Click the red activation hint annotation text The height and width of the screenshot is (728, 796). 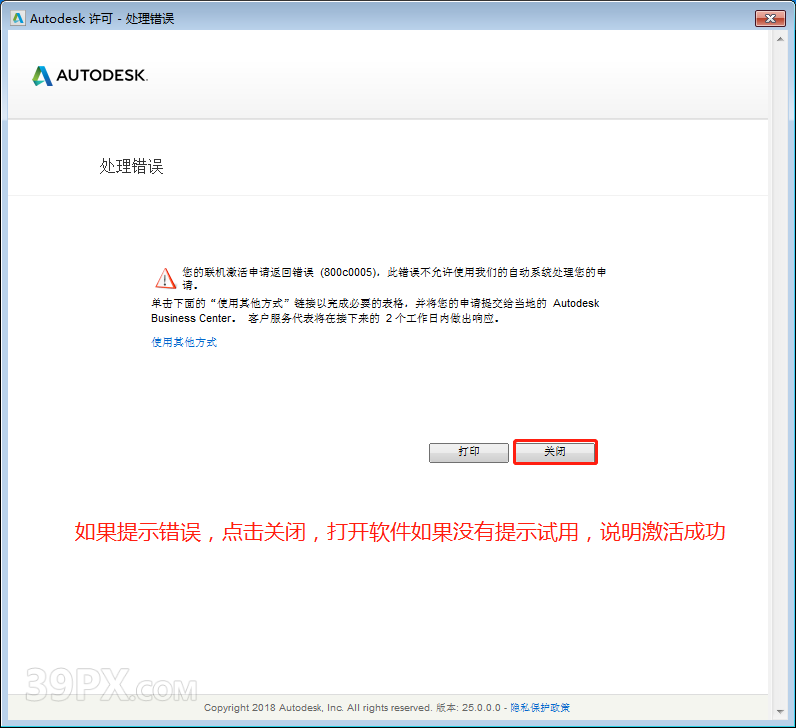coord(399,532)
